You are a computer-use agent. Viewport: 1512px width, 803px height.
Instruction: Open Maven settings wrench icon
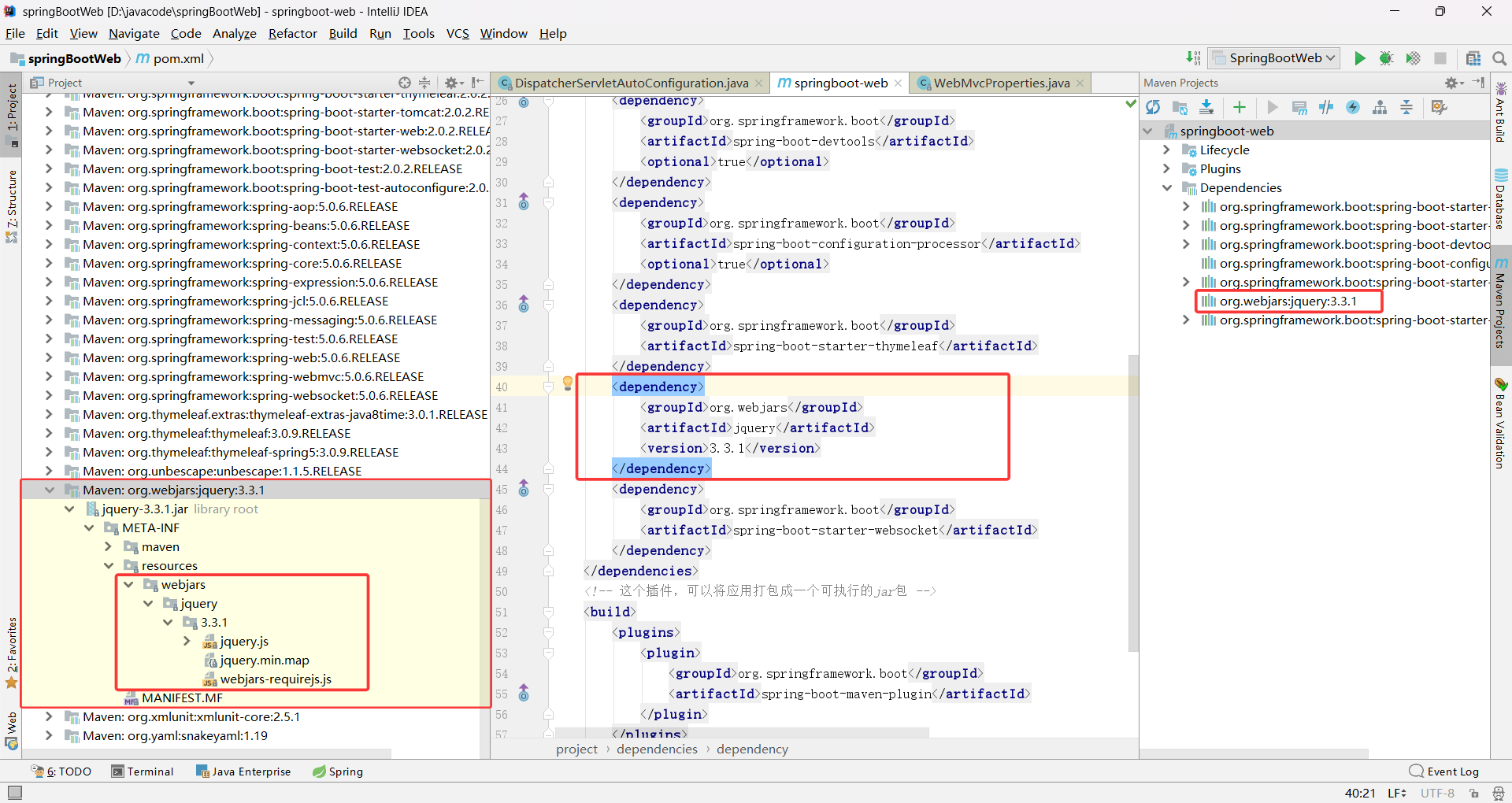[1440, 107]
